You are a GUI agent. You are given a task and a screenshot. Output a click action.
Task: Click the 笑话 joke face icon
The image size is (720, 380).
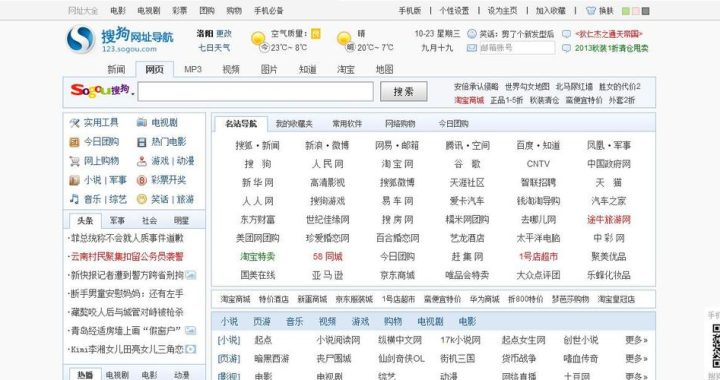(x=472, y=34)
